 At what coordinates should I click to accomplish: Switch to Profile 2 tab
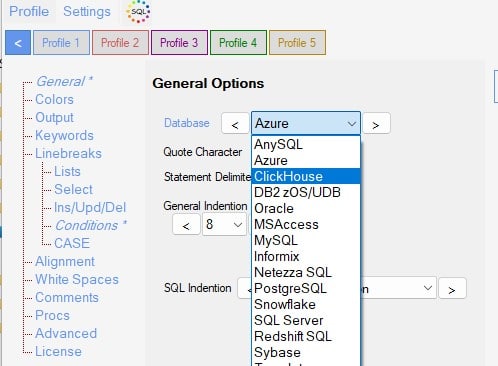click(120, 43)
